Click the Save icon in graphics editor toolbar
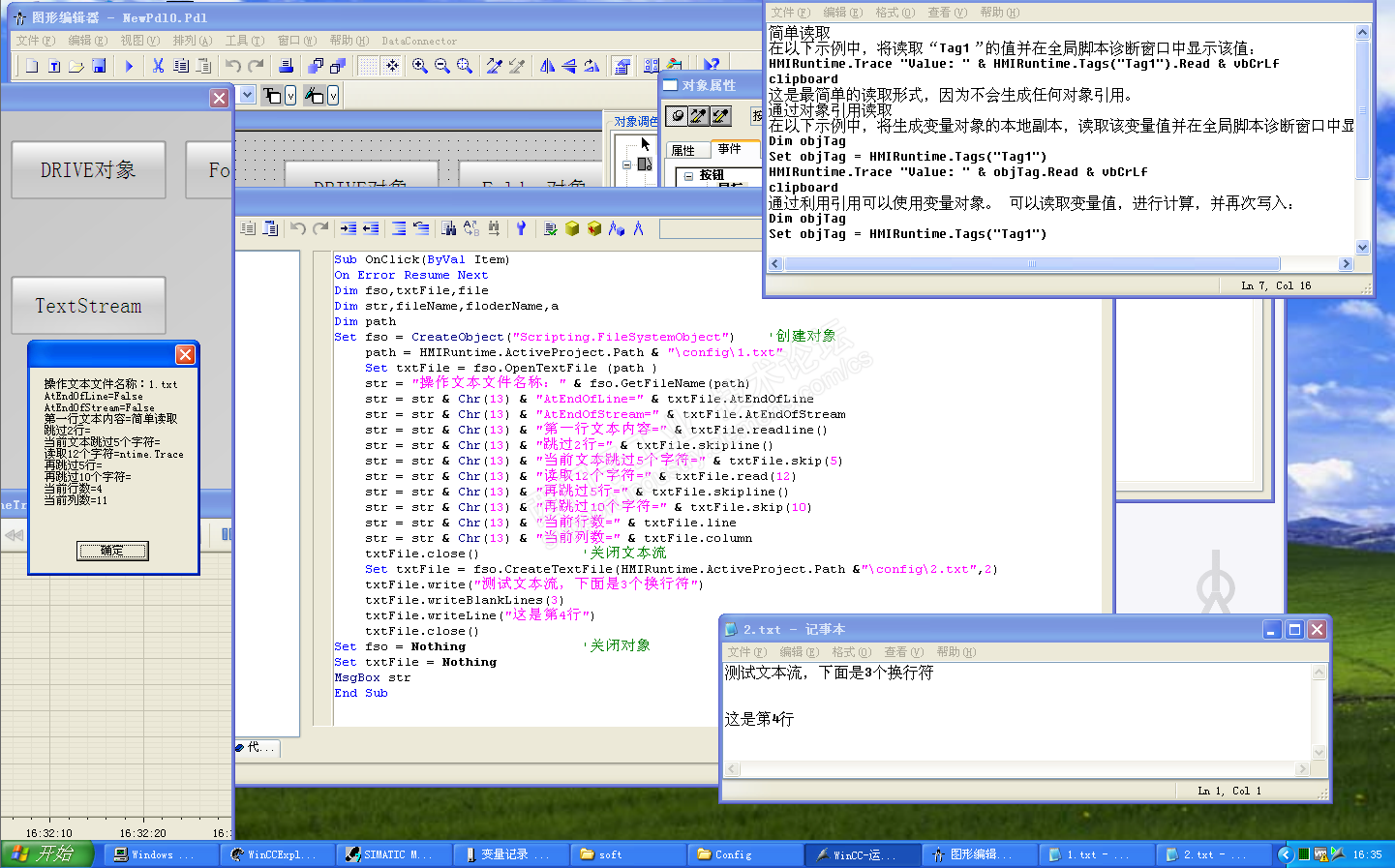Viewport: 1395px width, 868px height. 99,66
